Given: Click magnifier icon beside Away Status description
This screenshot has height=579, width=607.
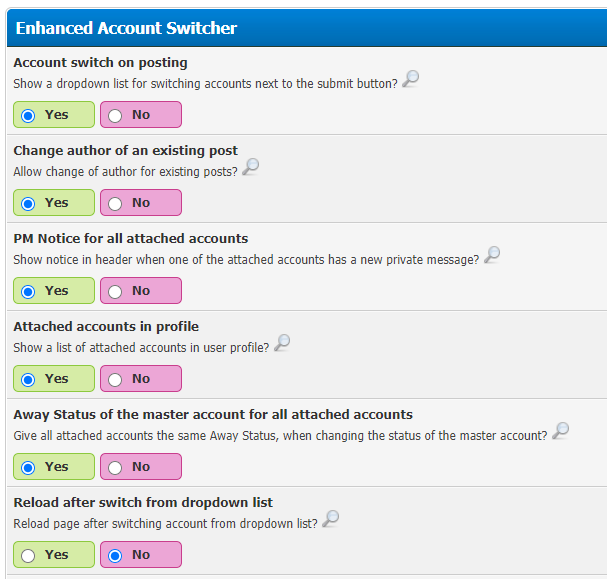Looking at the screenshot, I should coord(560,430).
